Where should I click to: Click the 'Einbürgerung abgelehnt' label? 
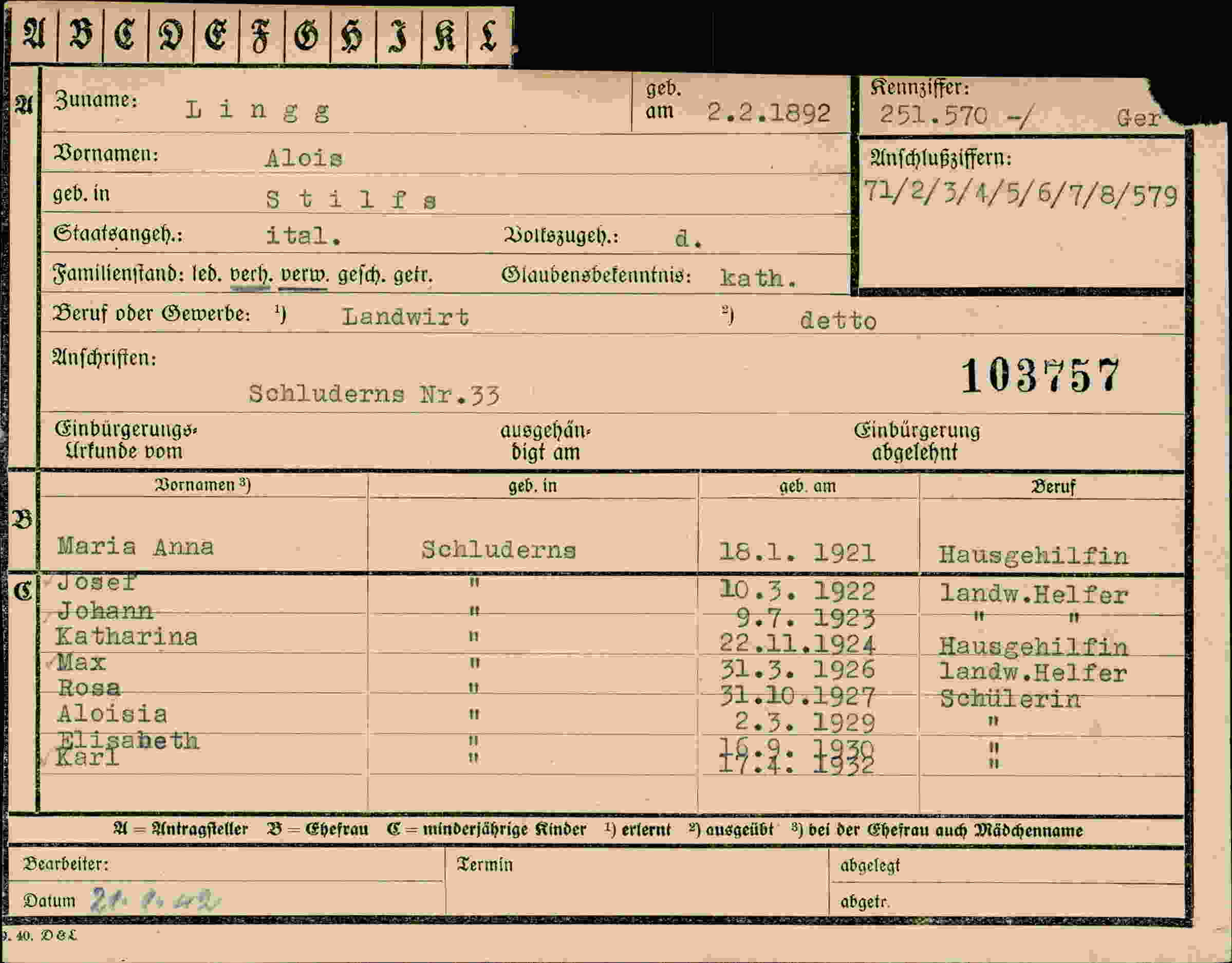pos(917,441)
